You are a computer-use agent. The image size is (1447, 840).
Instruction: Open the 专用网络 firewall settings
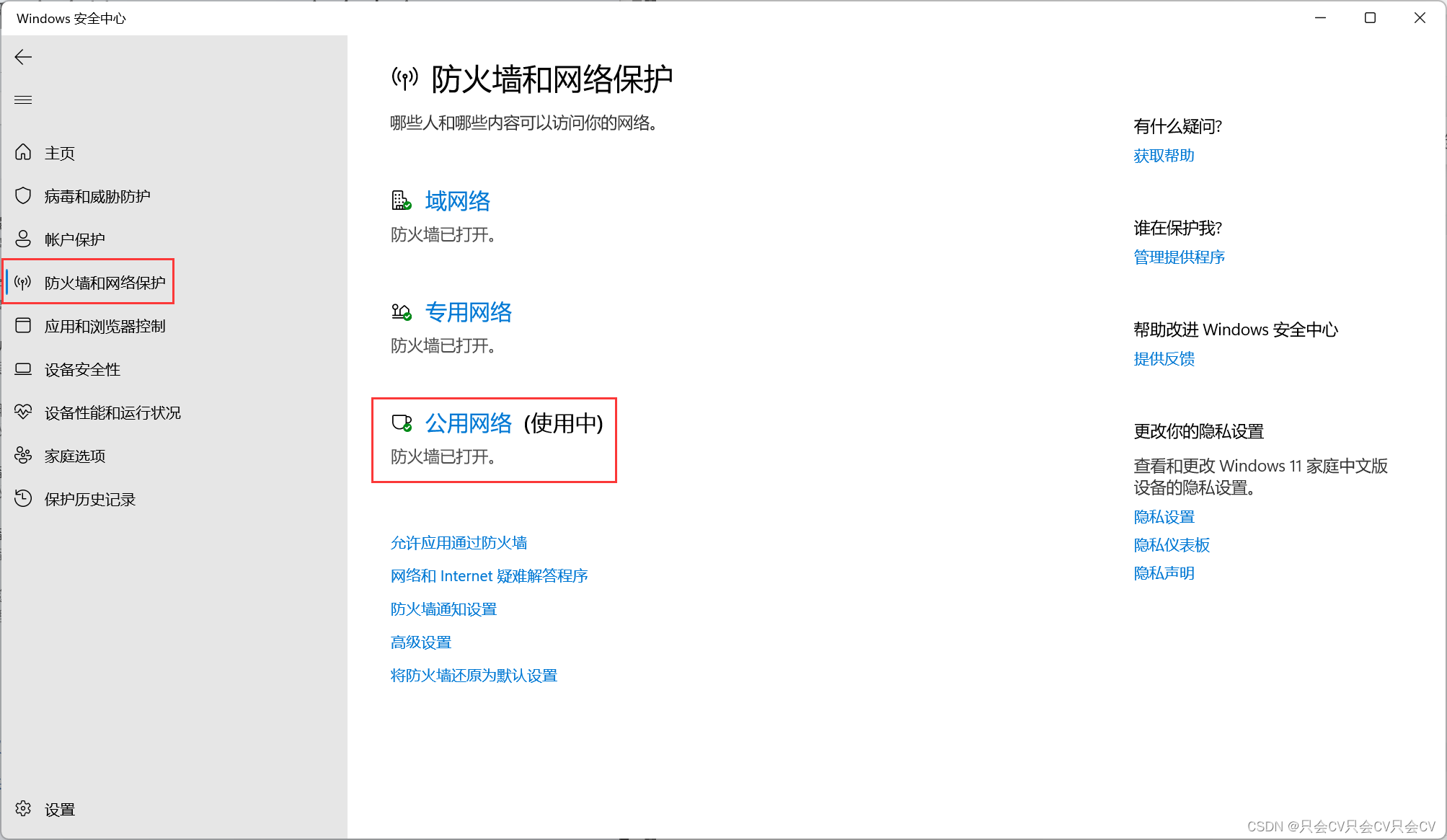tap(468, 312)
